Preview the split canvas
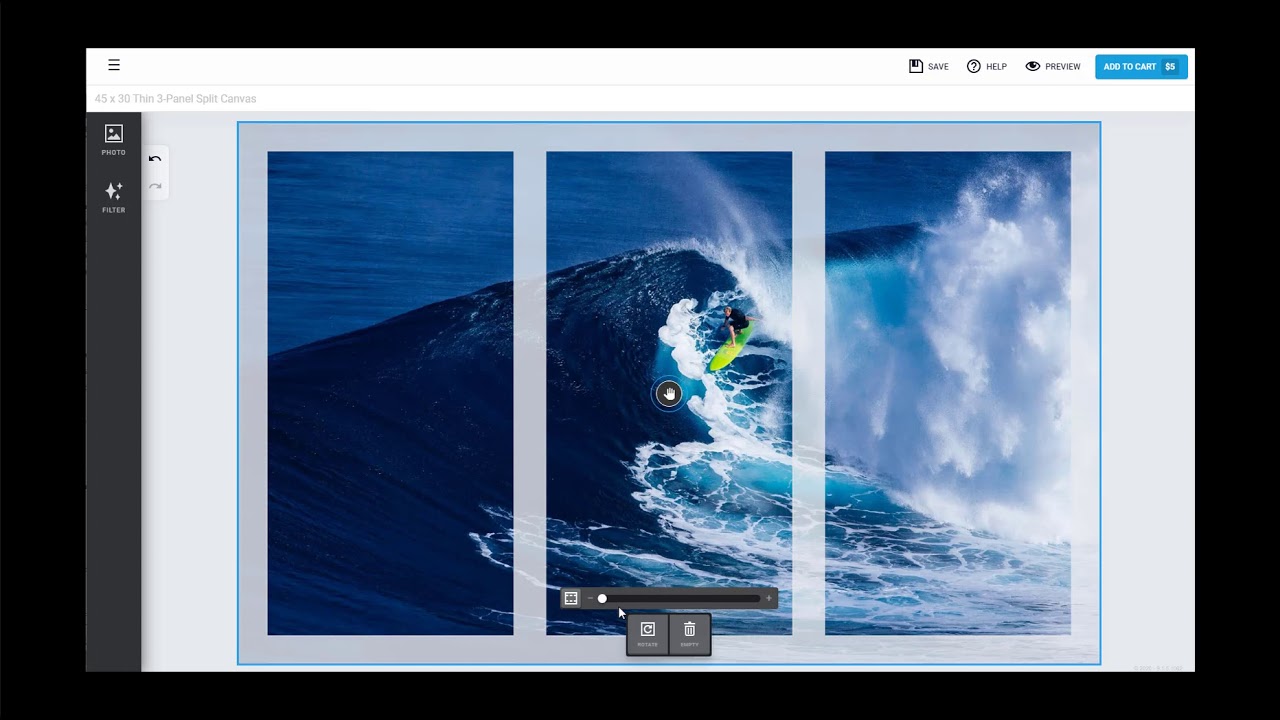 (x=1053, y=66)
